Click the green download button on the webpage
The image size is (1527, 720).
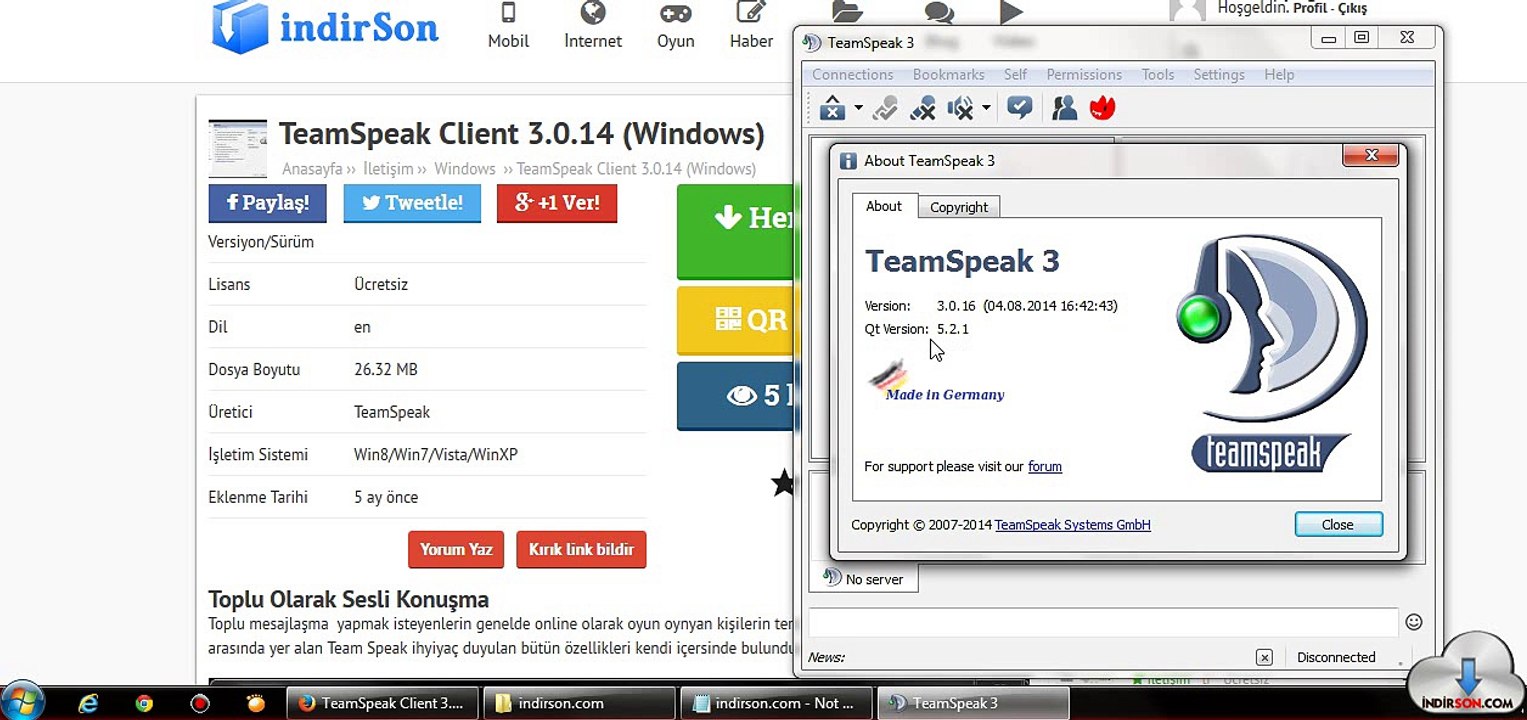click(735, 231)
